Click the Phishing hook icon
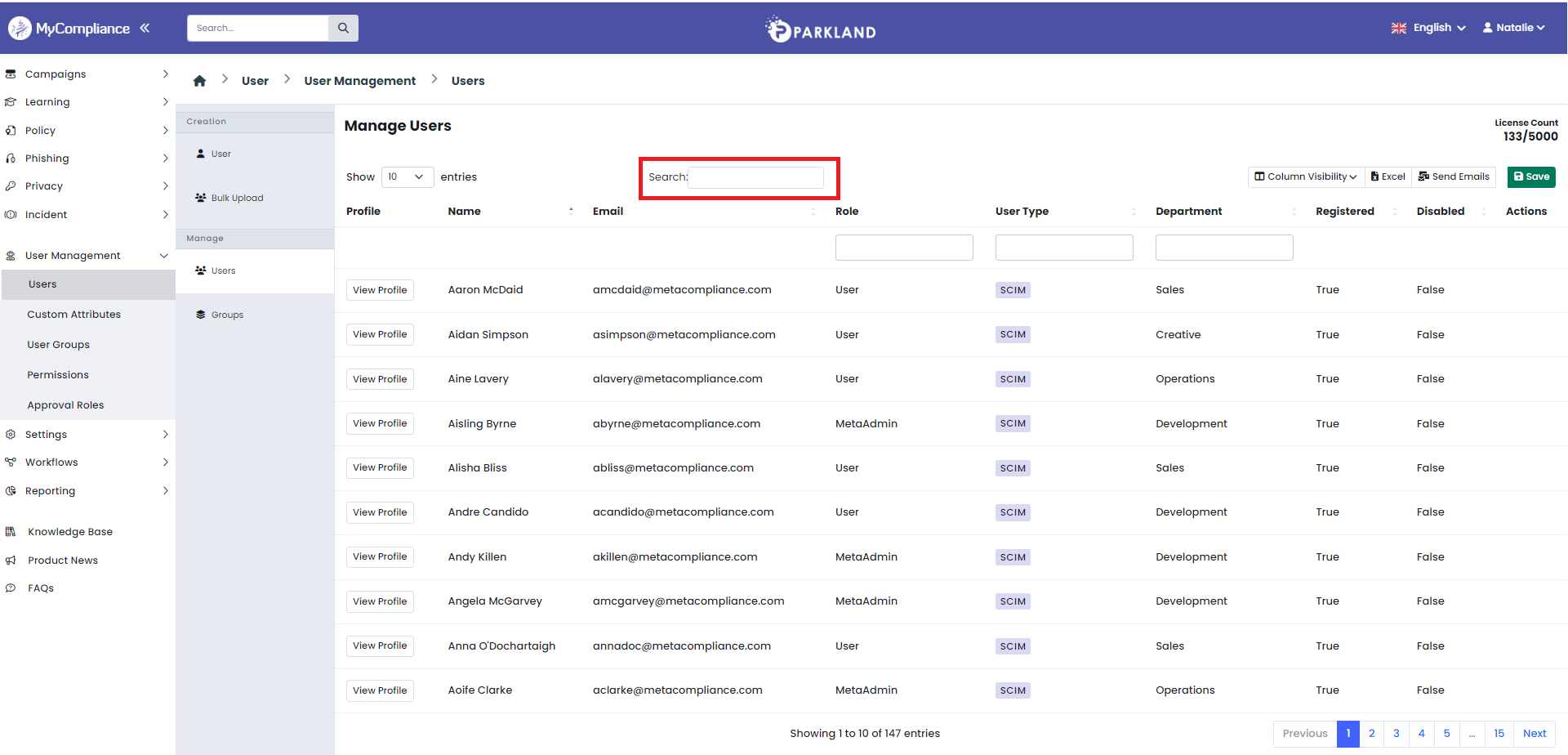This screenshot has height=755, width=1568. click(x=11, y=159)
